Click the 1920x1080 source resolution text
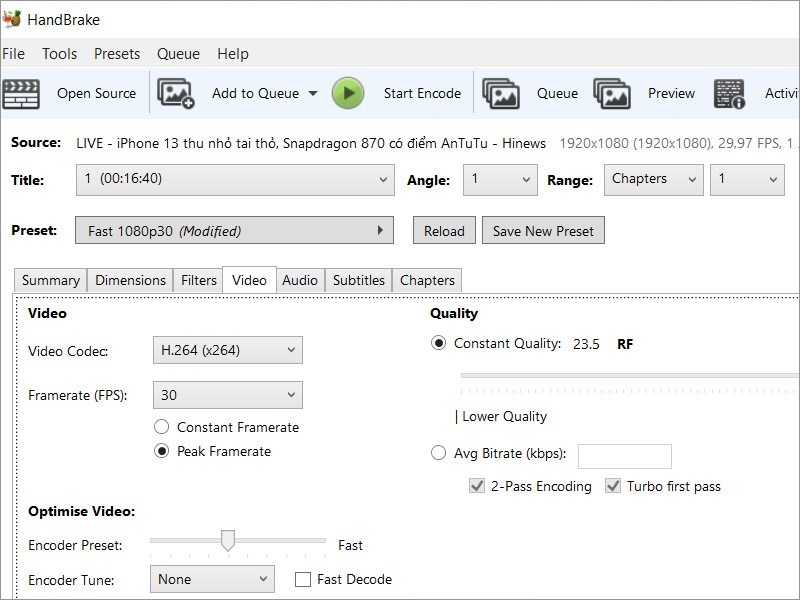 pos(594,143)
